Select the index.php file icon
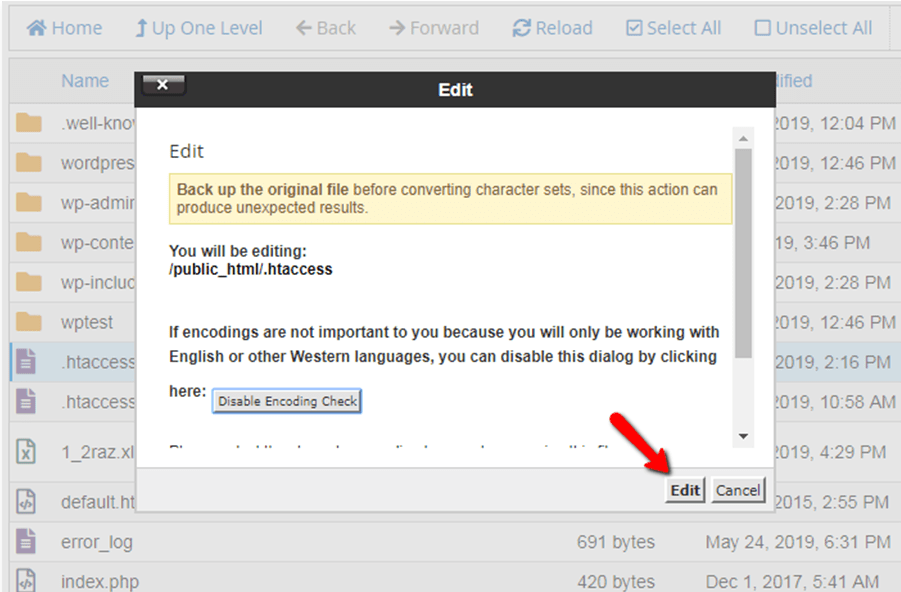Image resolution: width=901 pixels, height=592 pixels. (x=26, y=580)
